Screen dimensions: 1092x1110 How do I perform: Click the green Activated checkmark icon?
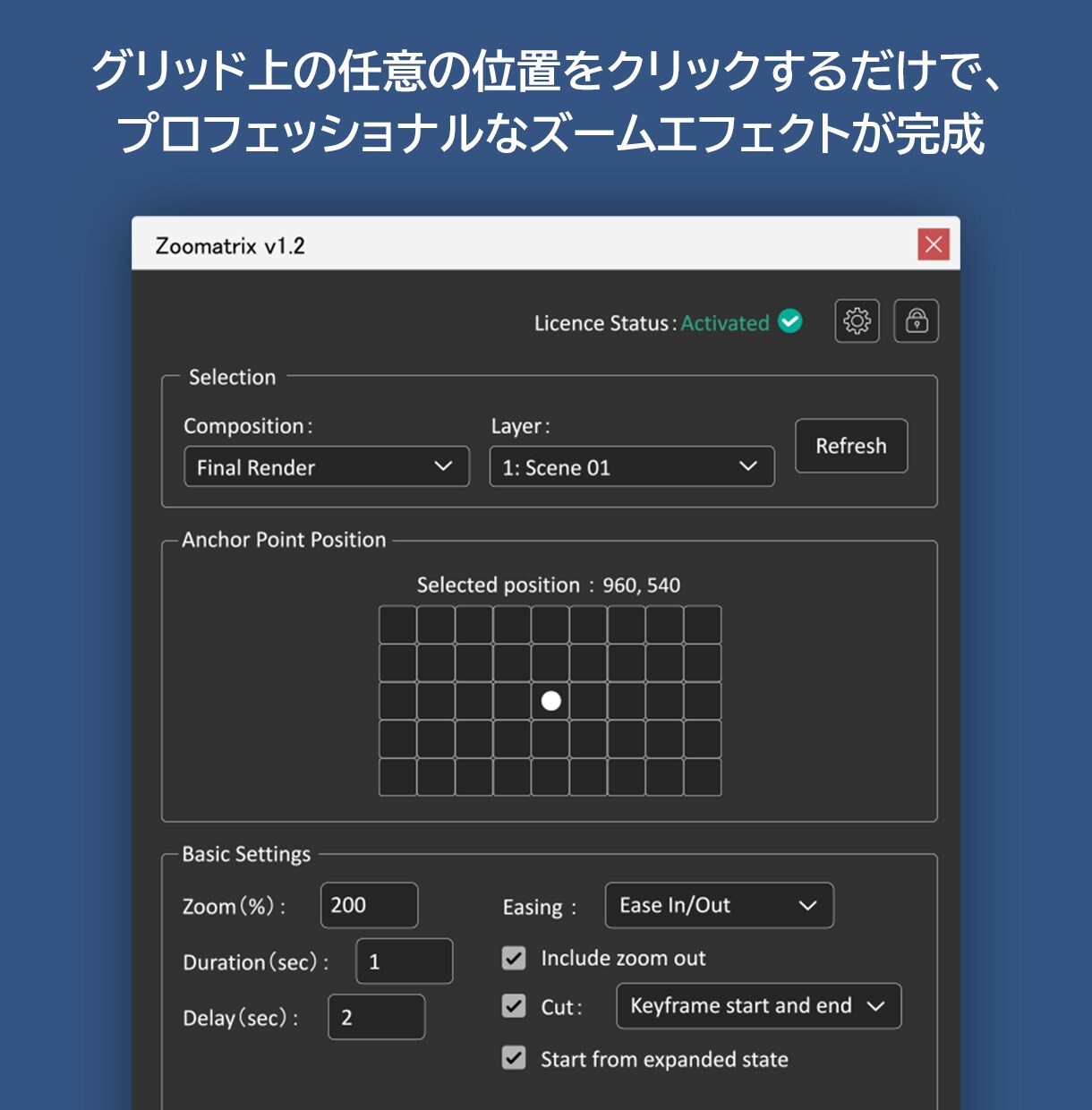click(790, 320)
